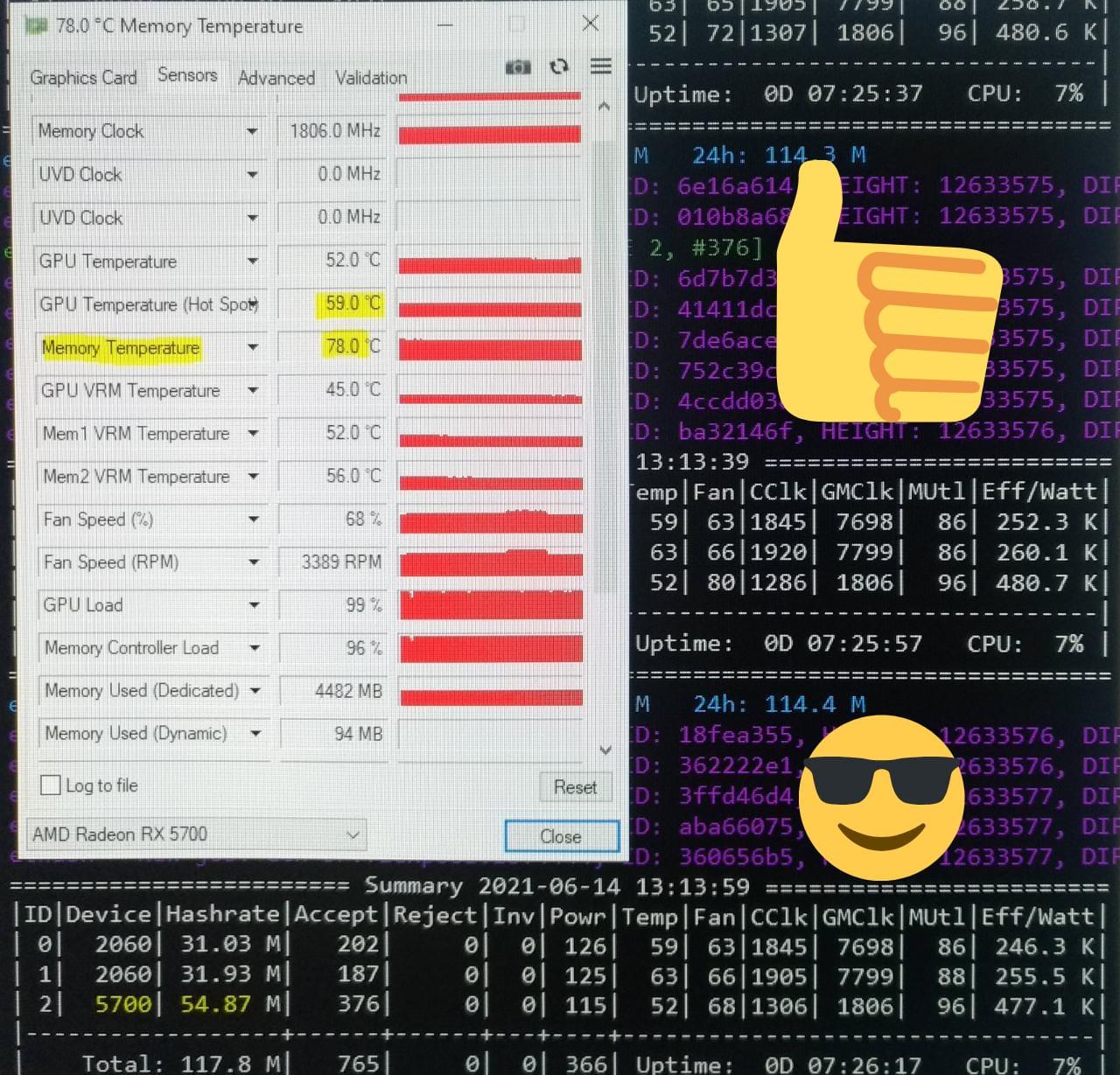Click the Eff/Watt header in summary table
1120x1075 pixels.
tap(1037, 916)
